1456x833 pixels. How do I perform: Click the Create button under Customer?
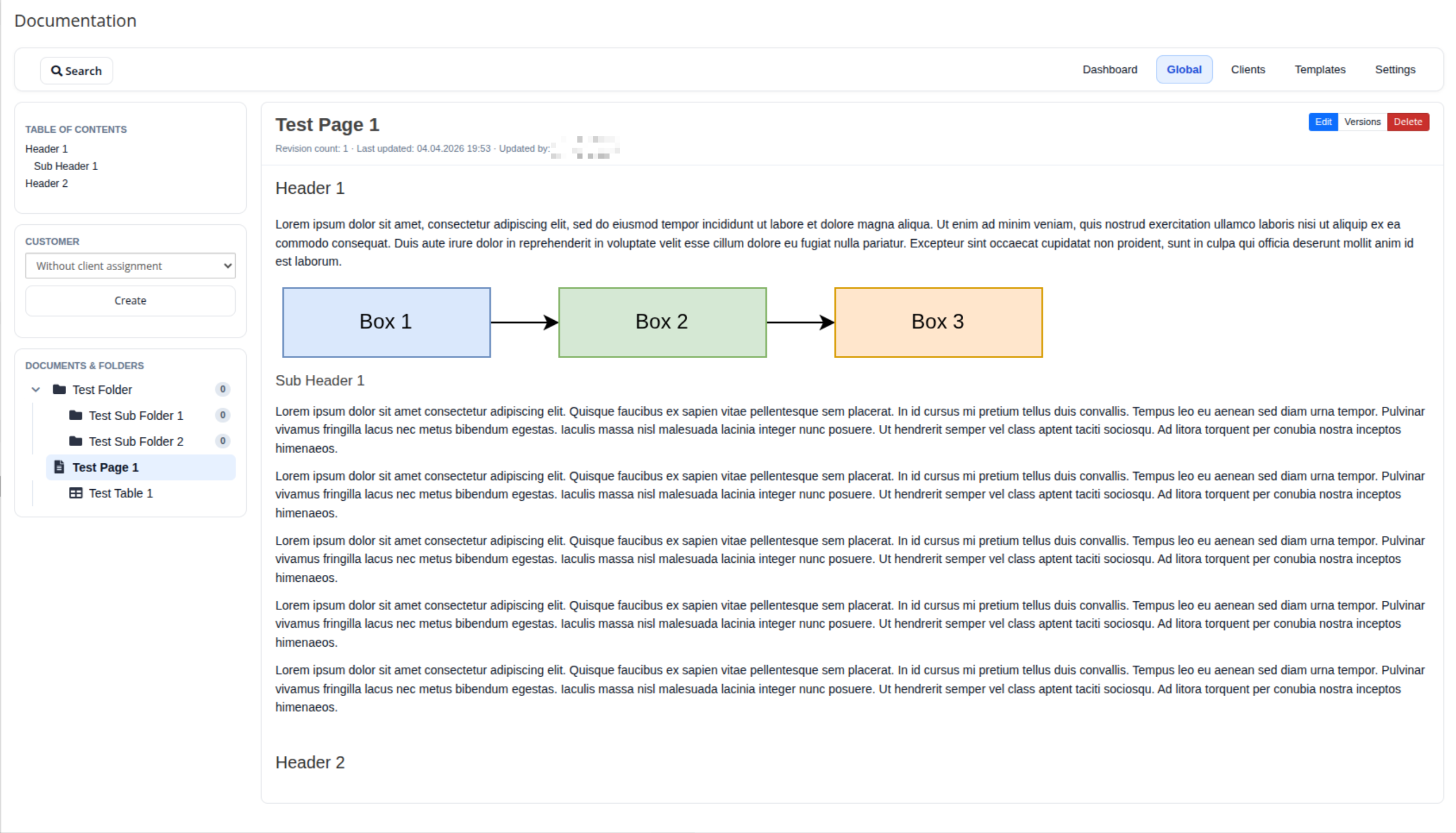tap(130, 301)
